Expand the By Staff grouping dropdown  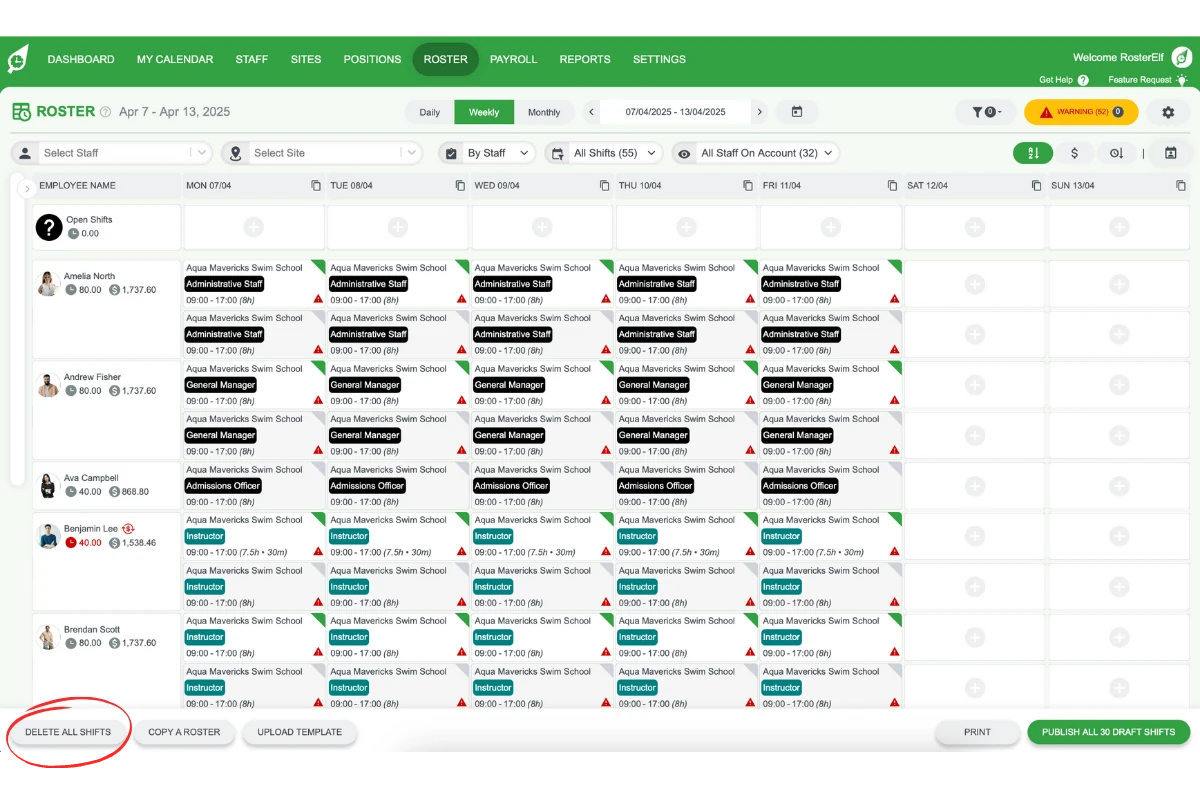[488, 153]
